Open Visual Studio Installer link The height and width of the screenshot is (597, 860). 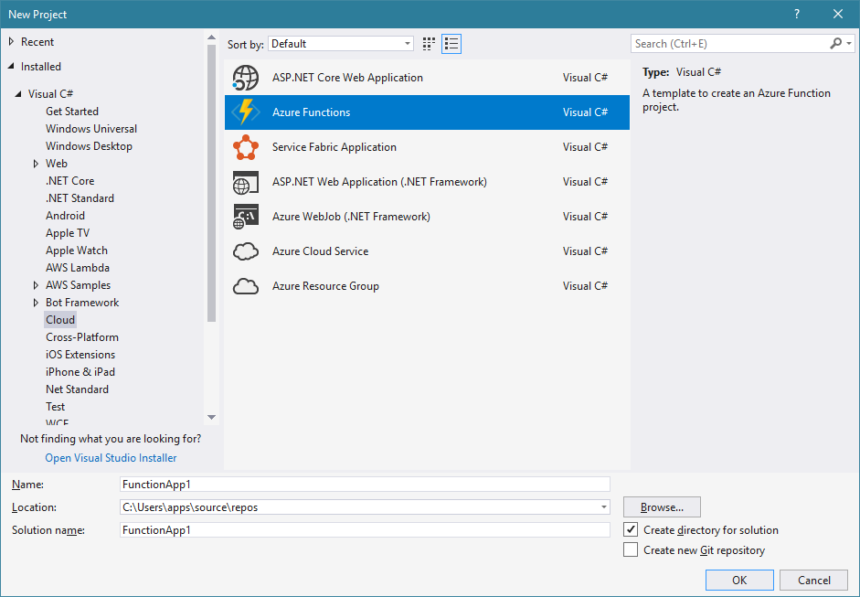111,458
